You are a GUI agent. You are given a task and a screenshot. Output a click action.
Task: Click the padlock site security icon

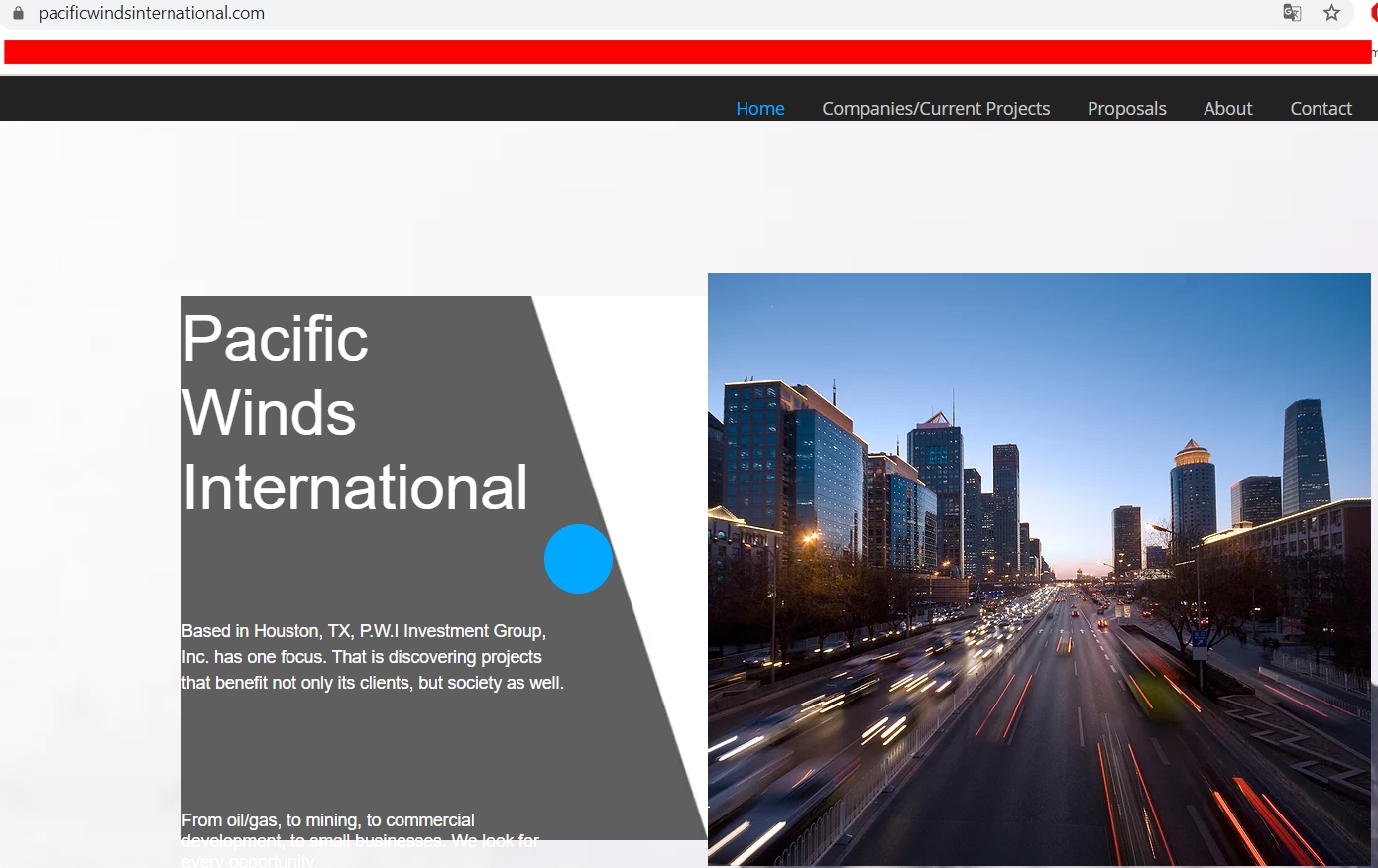[18, 13]
